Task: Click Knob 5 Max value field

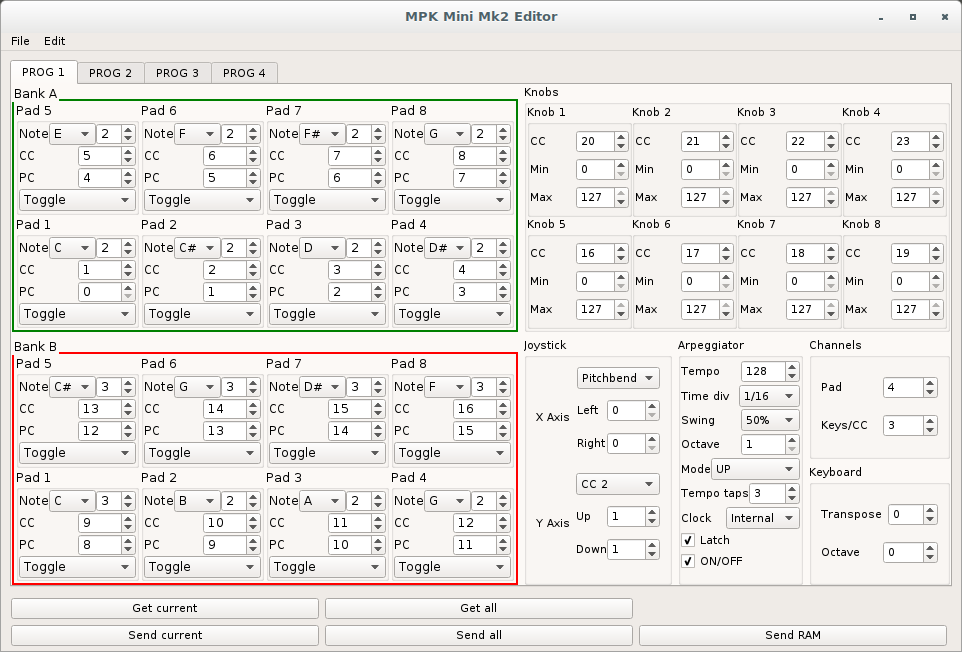Action: pos(595,310)
